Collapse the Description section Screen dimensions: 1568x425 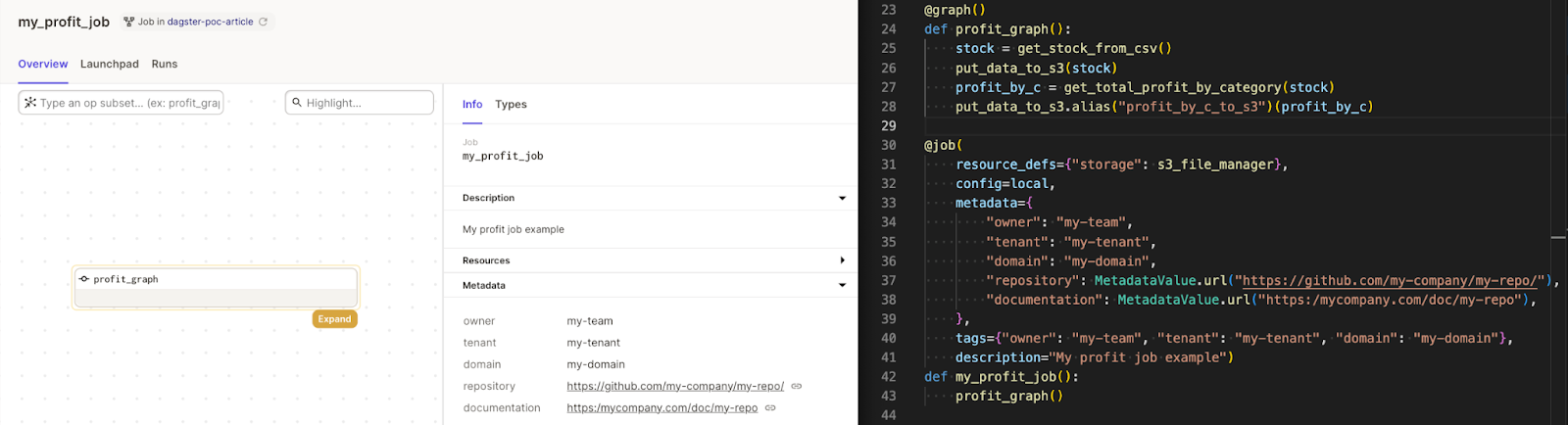click(842, 198)
